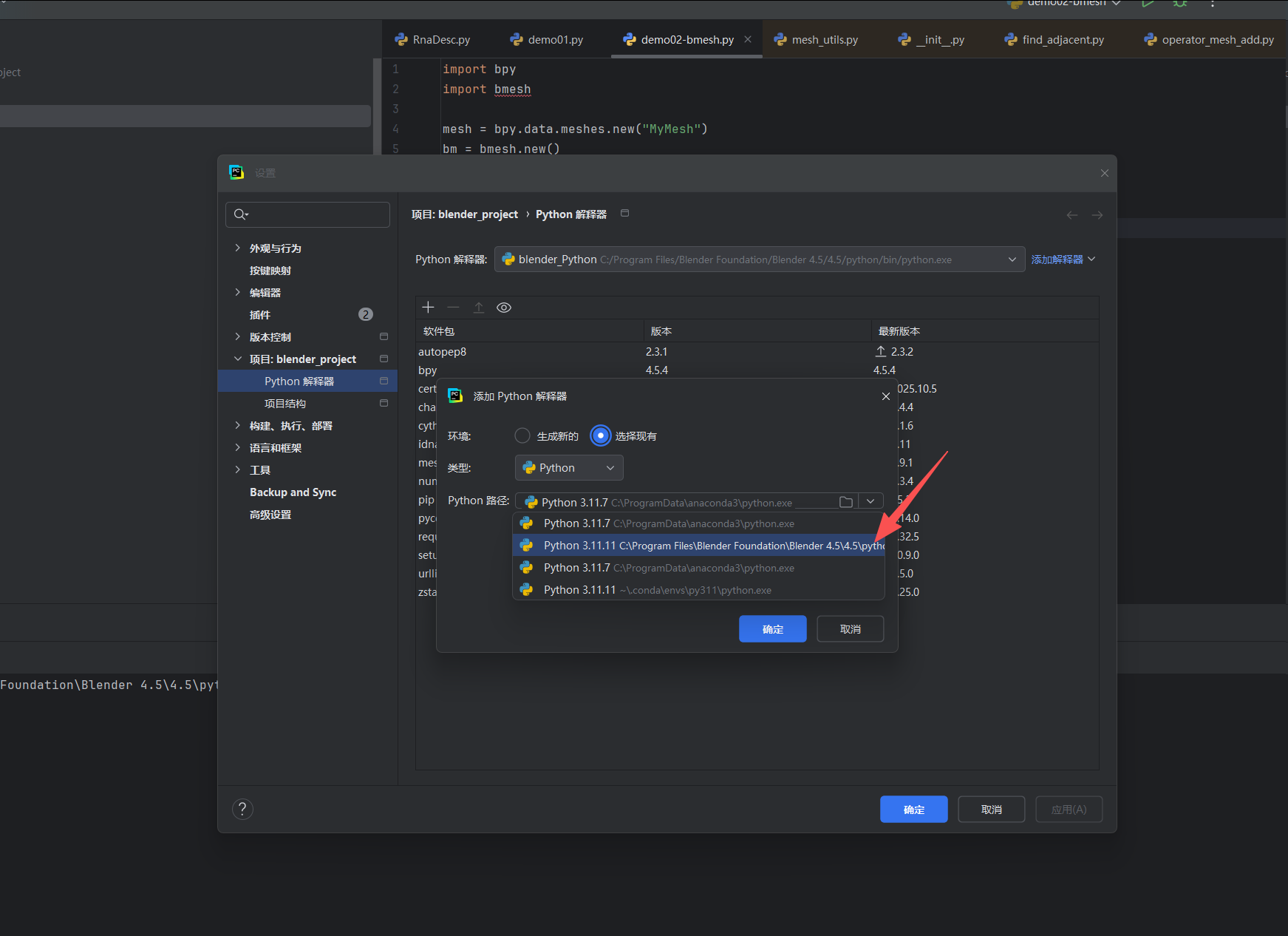Screen dimensions: 1288x936
Task: Choose the conda envs py311 interpreter entry
Action: [698, 590]
